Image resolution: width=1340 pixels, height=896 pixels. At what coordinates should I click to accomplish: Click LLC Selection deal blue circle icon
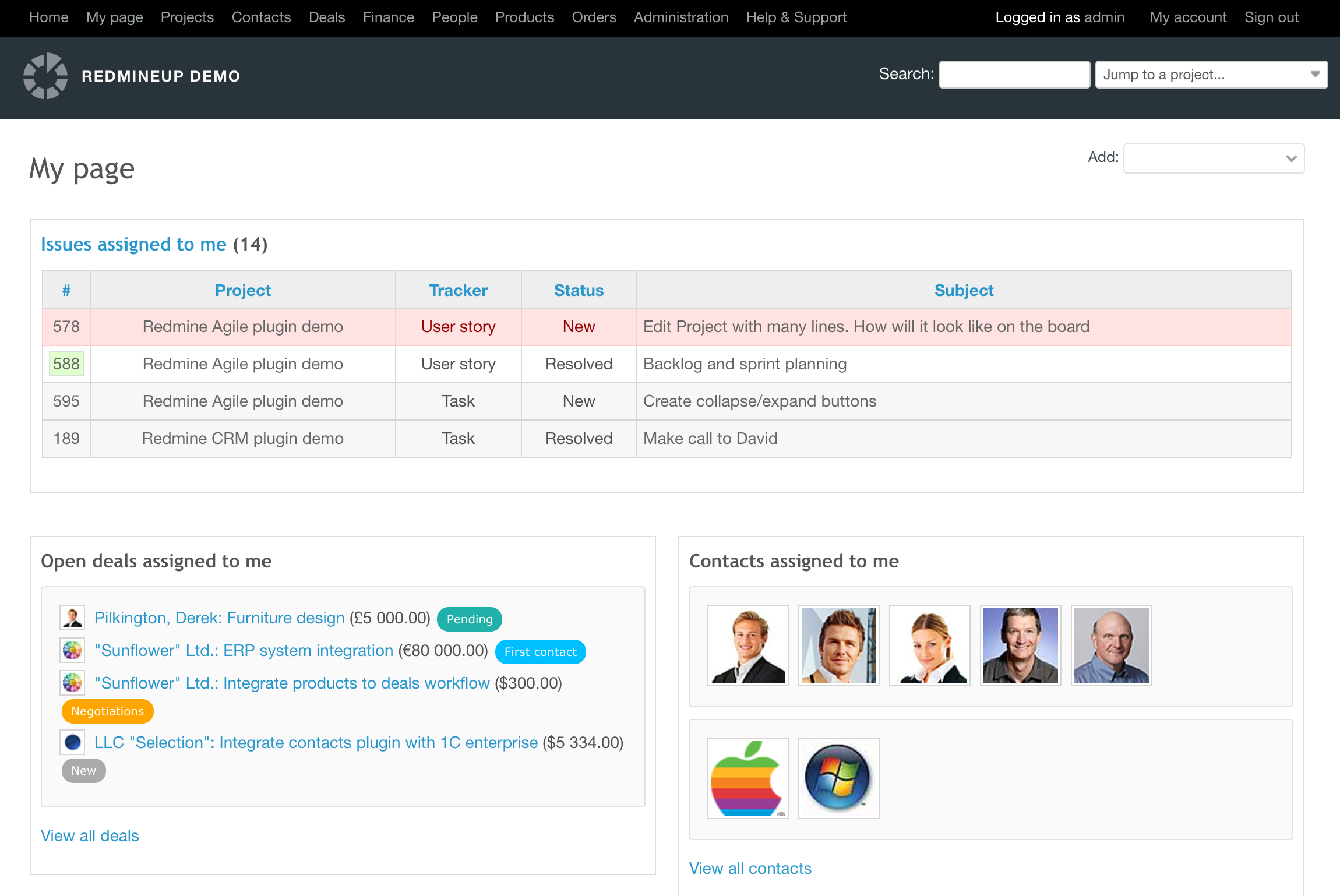pos(73,742)
